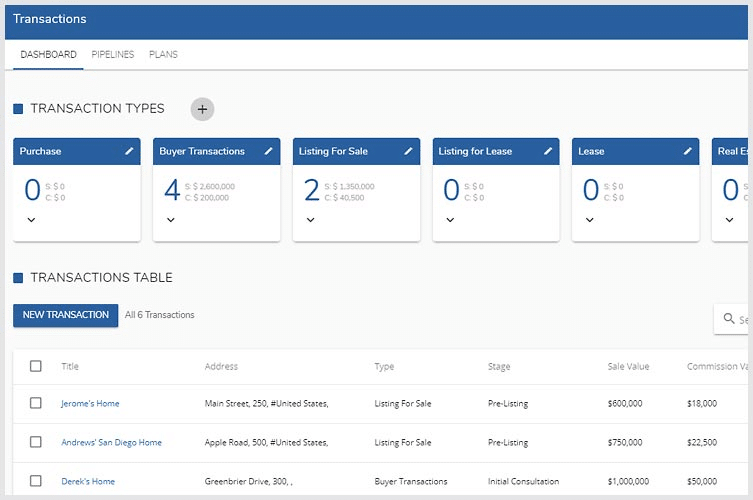Select the Derek's Home row checkbox
Screen dimensions: 753x500
tap(36, 481)
